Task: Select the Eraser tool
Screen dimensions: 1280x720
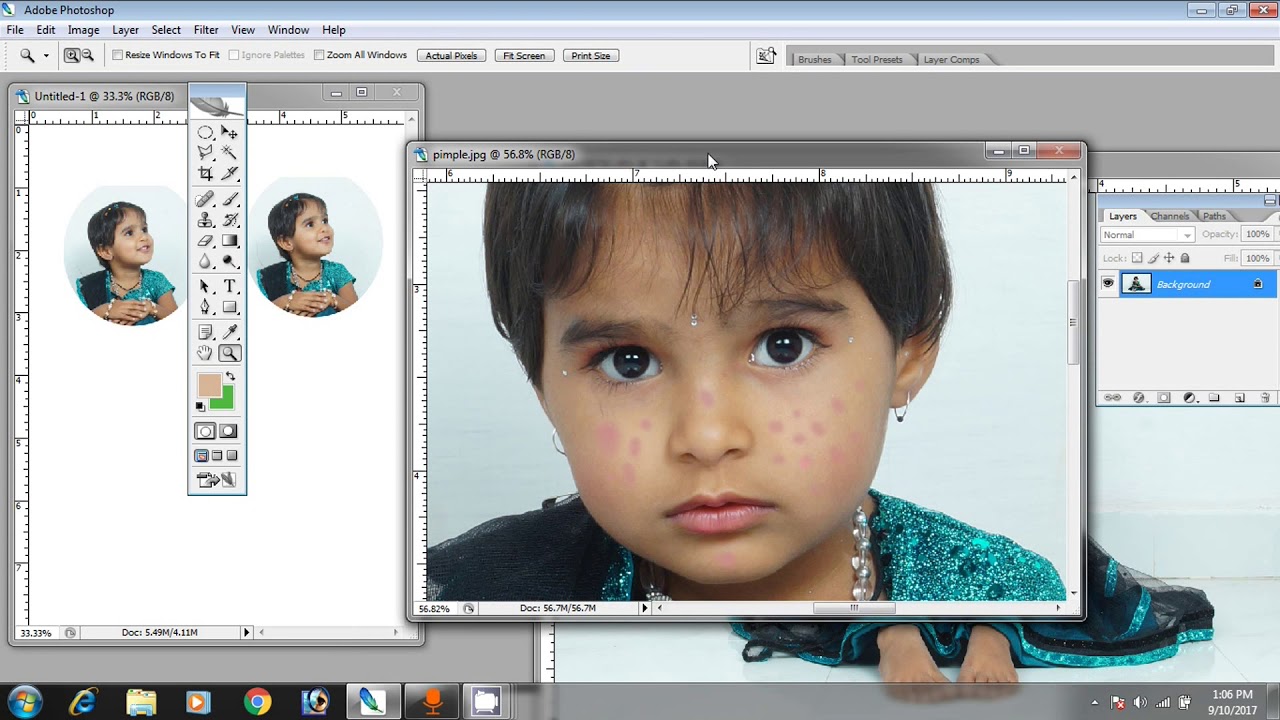Action: 205,241
